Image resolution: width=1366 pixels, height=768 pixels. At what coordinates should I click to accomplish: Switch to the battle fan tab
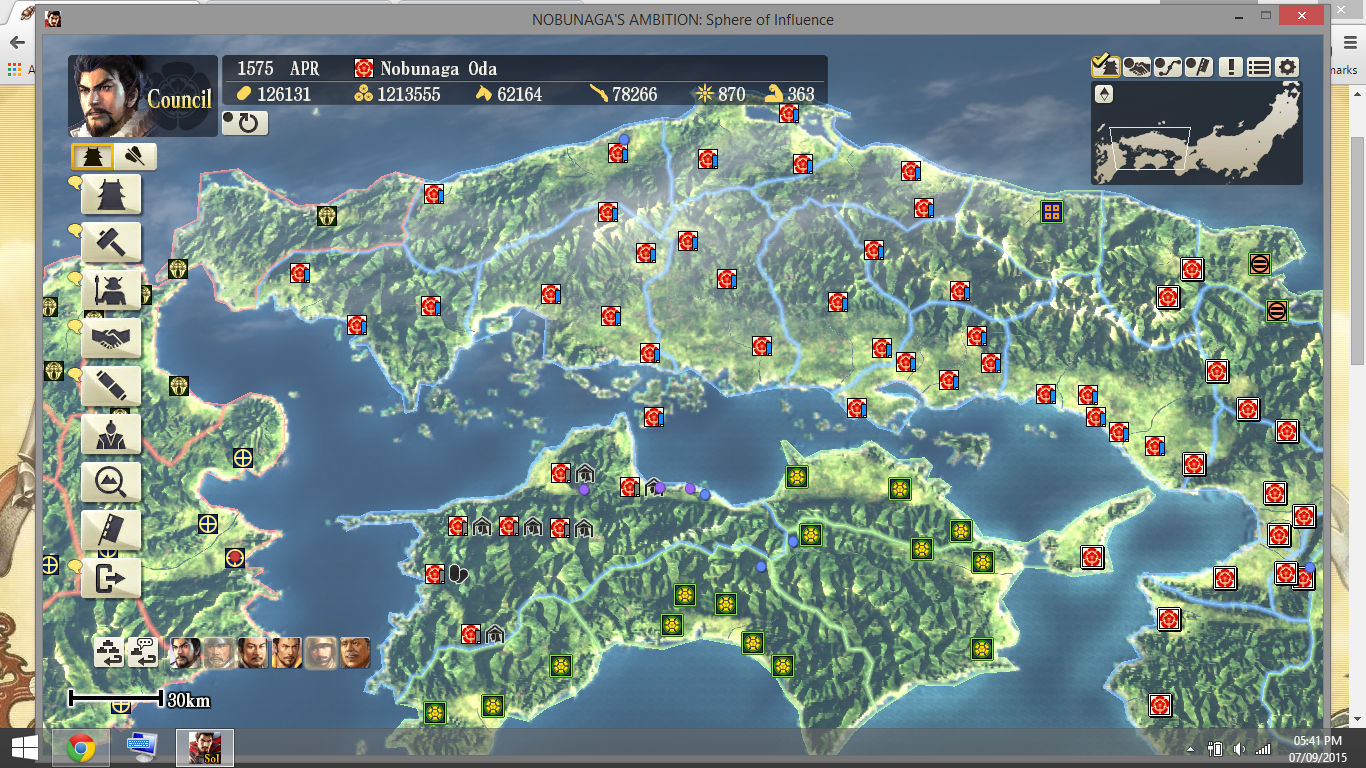135,157
